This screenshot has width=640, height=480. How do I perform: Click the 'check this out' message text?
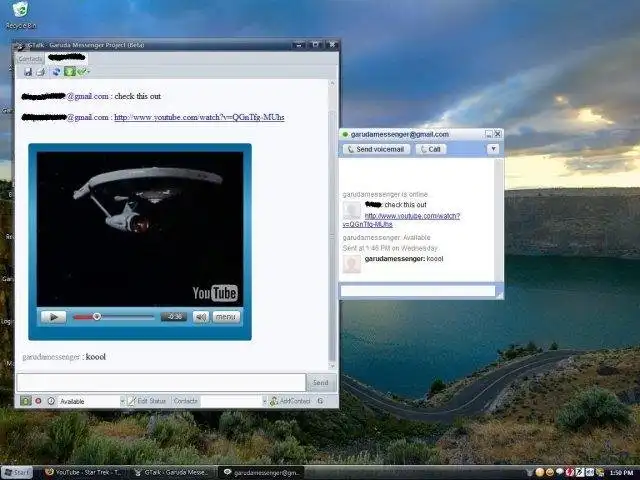coord(138,96)
